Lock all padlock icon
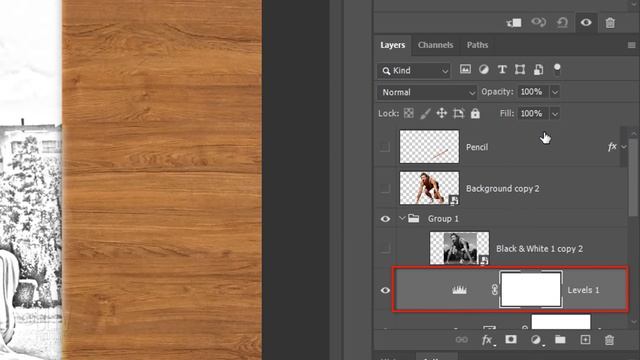This screenshot has width=640, height=360. coord(475,113)
